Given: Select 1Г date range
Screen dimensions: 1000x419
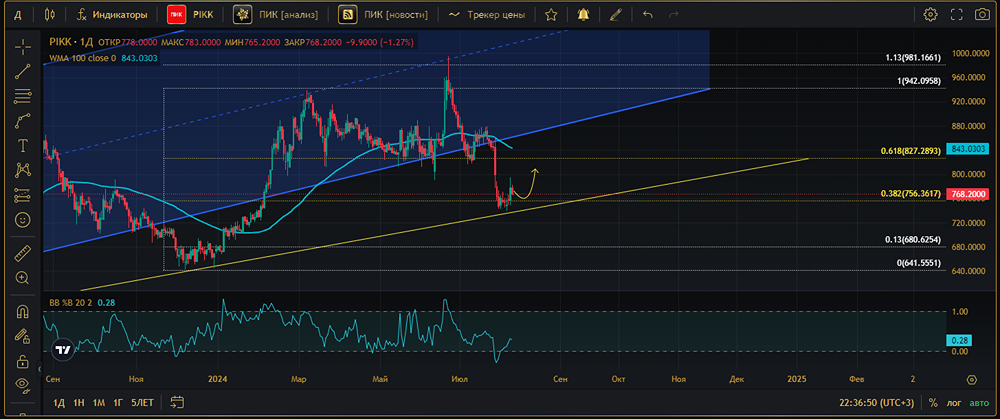Looking at the screenshot, I should click(x=118, y=402).
